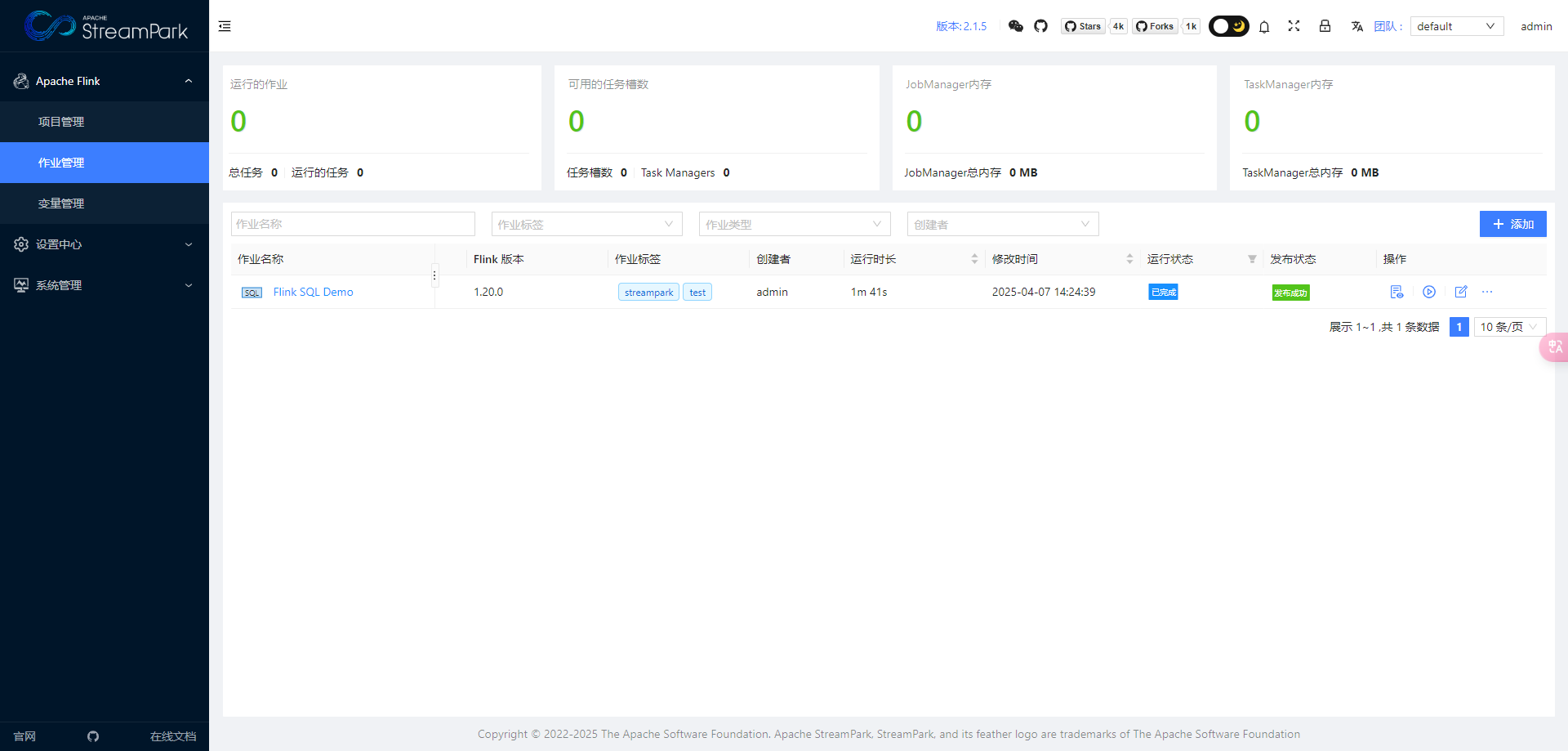Select 作业管理 menu item
The width and height of the screenshot is (1568, 751).
(x=105, y=163)
